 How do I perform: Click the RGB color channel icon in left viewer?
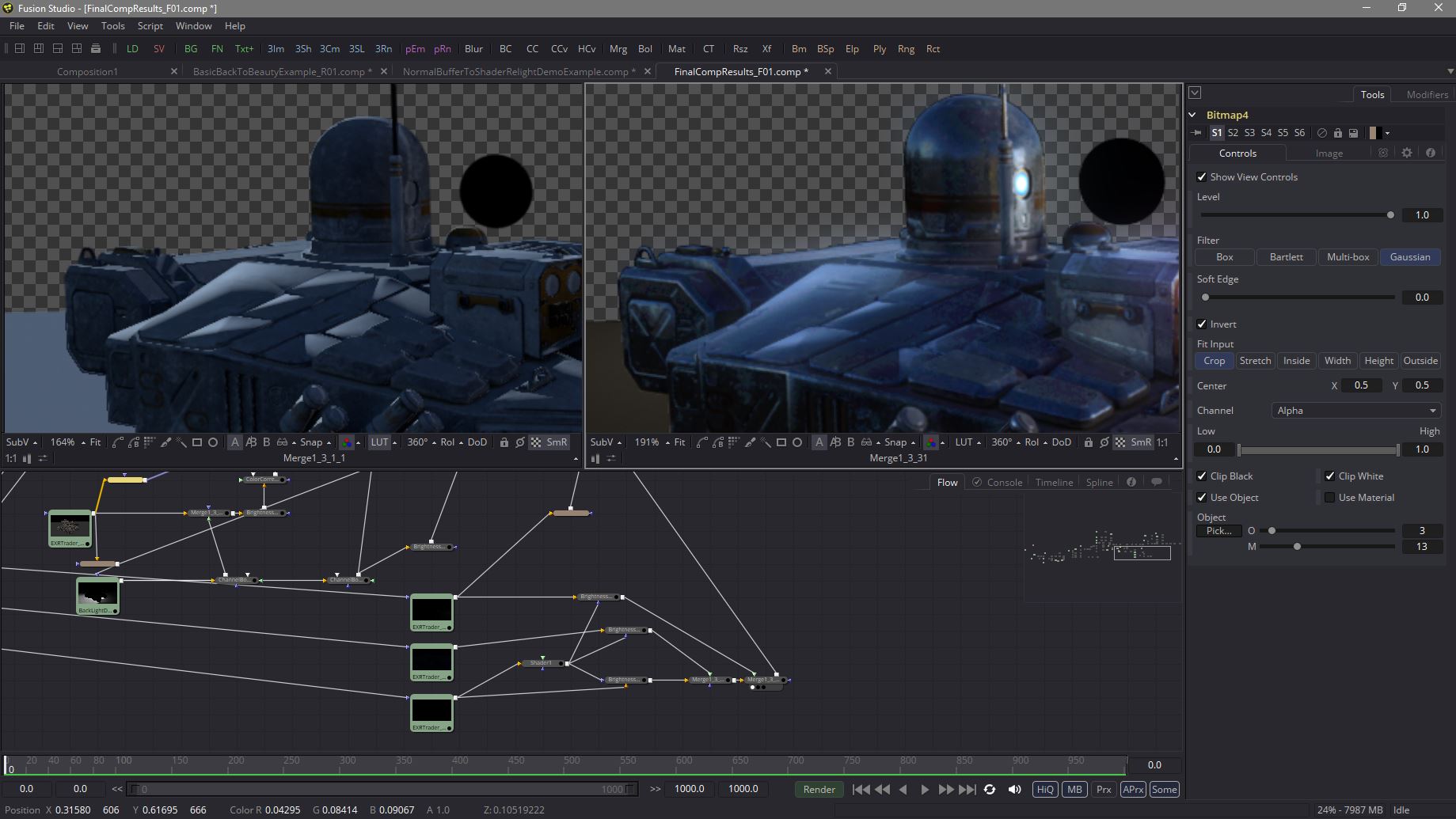click(346, 442)
